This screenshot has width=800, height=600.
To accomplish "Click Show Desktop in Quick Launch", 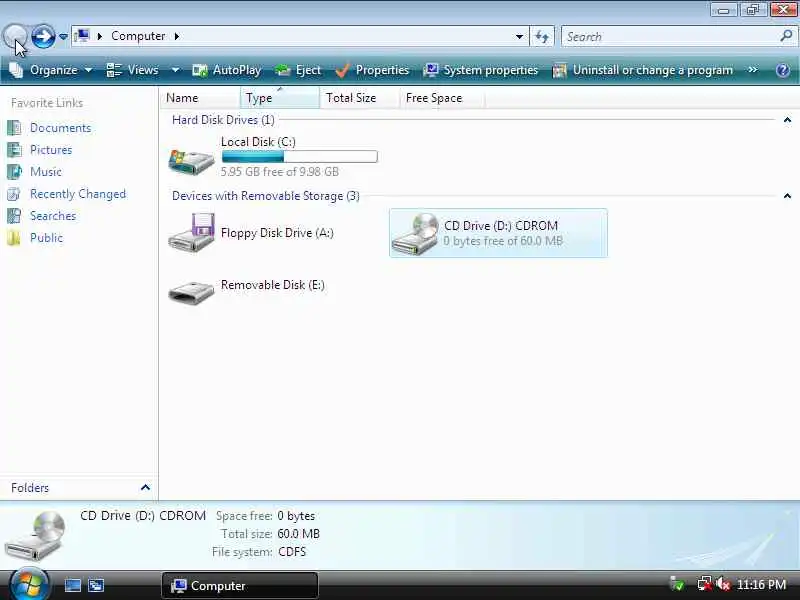I will point(72,585).
